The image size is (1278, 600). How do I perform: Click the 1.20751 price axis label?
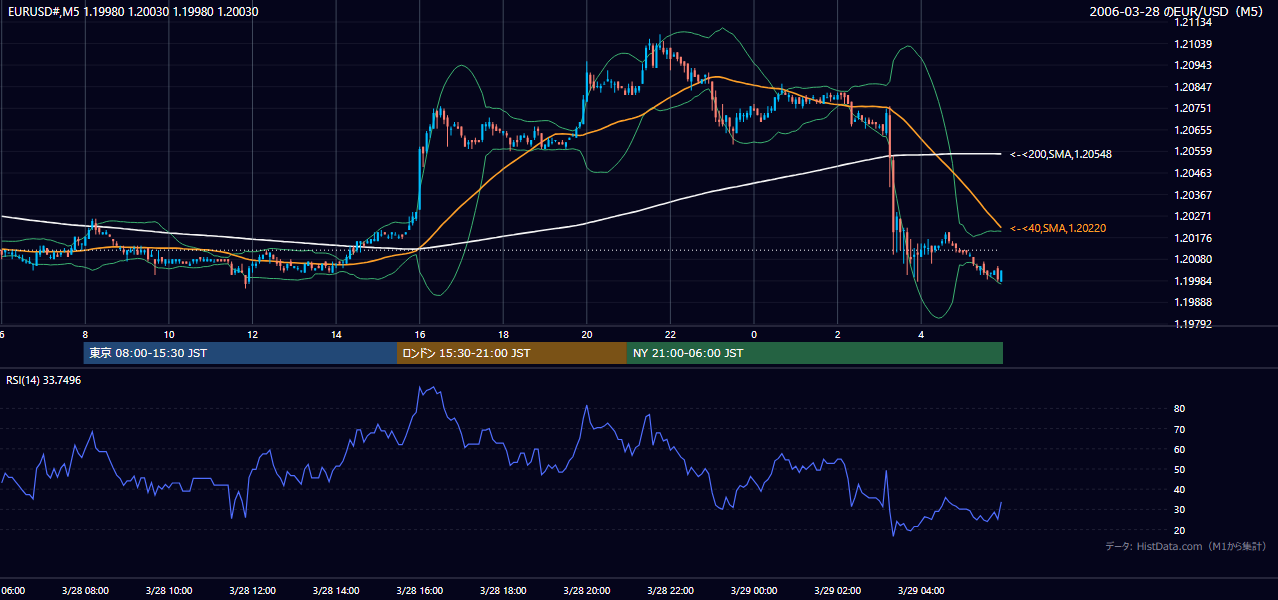(1193, 108)
